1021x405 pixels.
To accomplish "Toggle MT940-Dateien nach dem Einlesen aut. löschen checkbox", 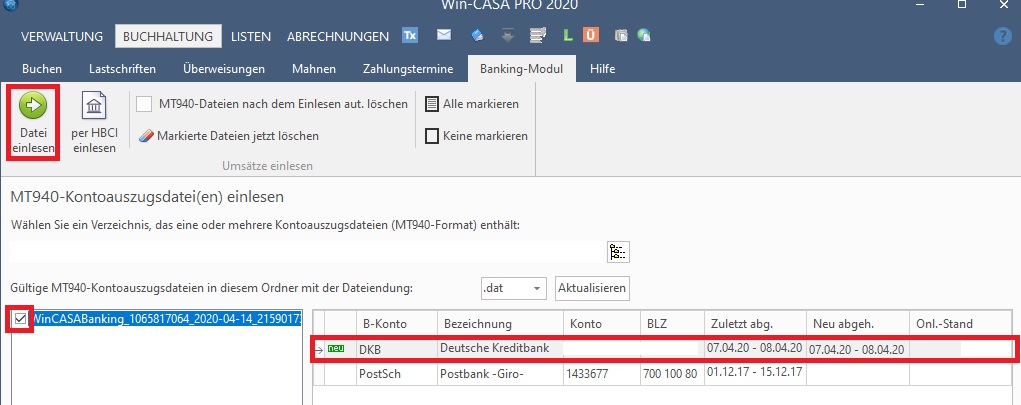I will click(x=144, y=104).
